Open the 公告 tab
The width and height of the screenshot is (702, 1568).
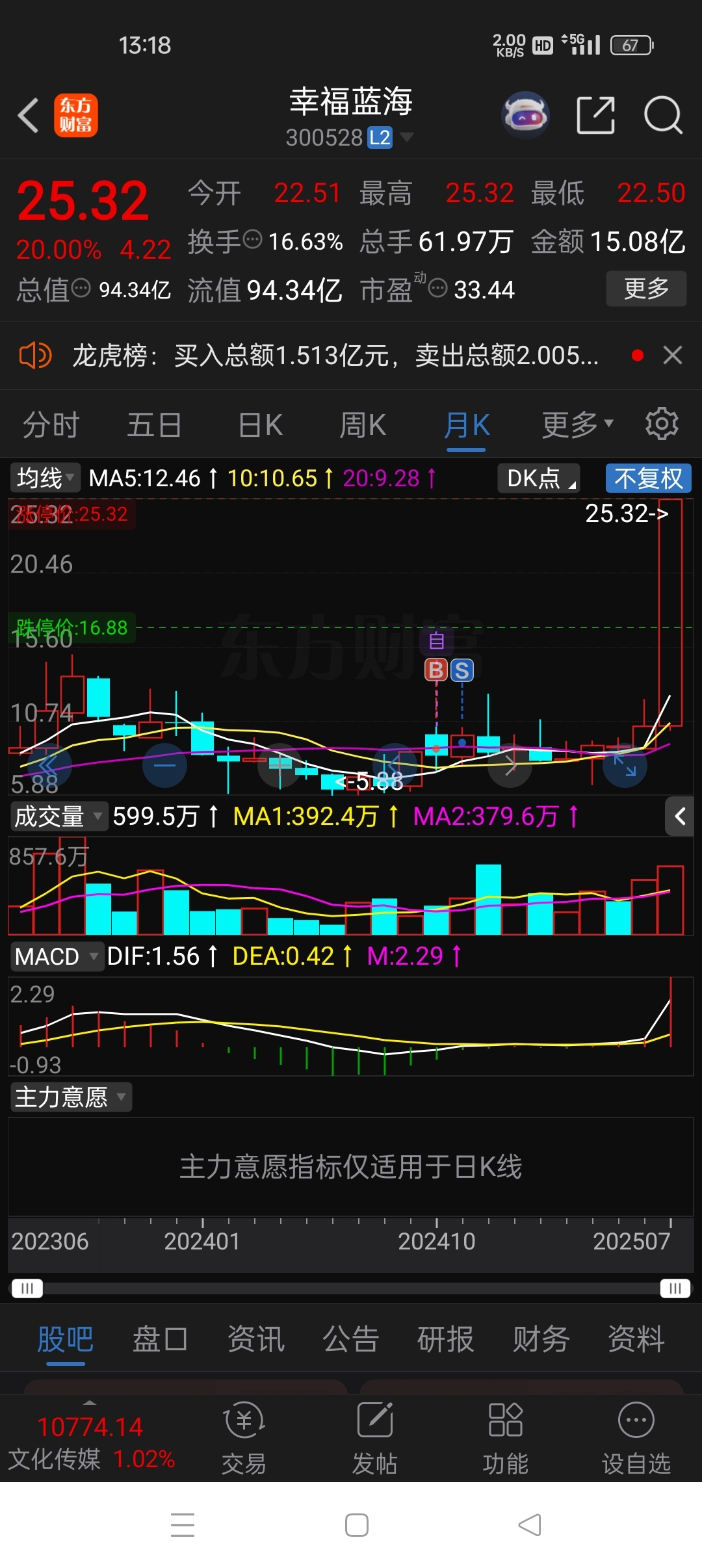pos(350,1339)
